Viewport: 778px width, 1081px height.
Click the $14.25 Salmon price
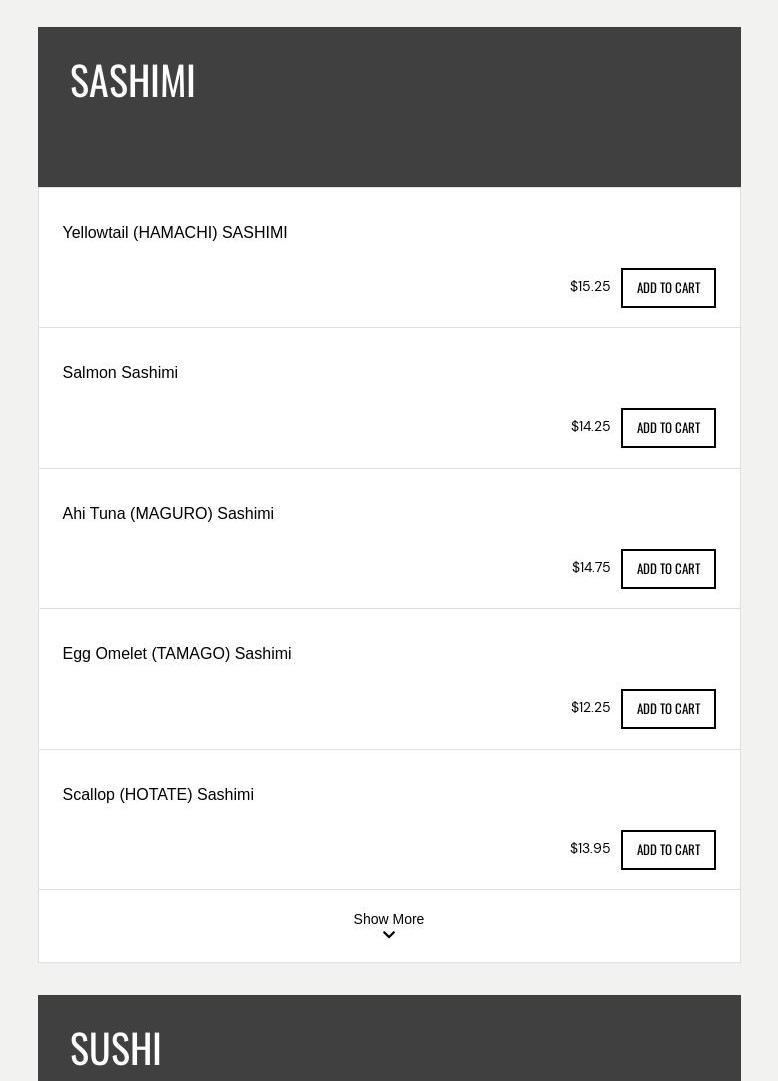[x=590, y=426]
